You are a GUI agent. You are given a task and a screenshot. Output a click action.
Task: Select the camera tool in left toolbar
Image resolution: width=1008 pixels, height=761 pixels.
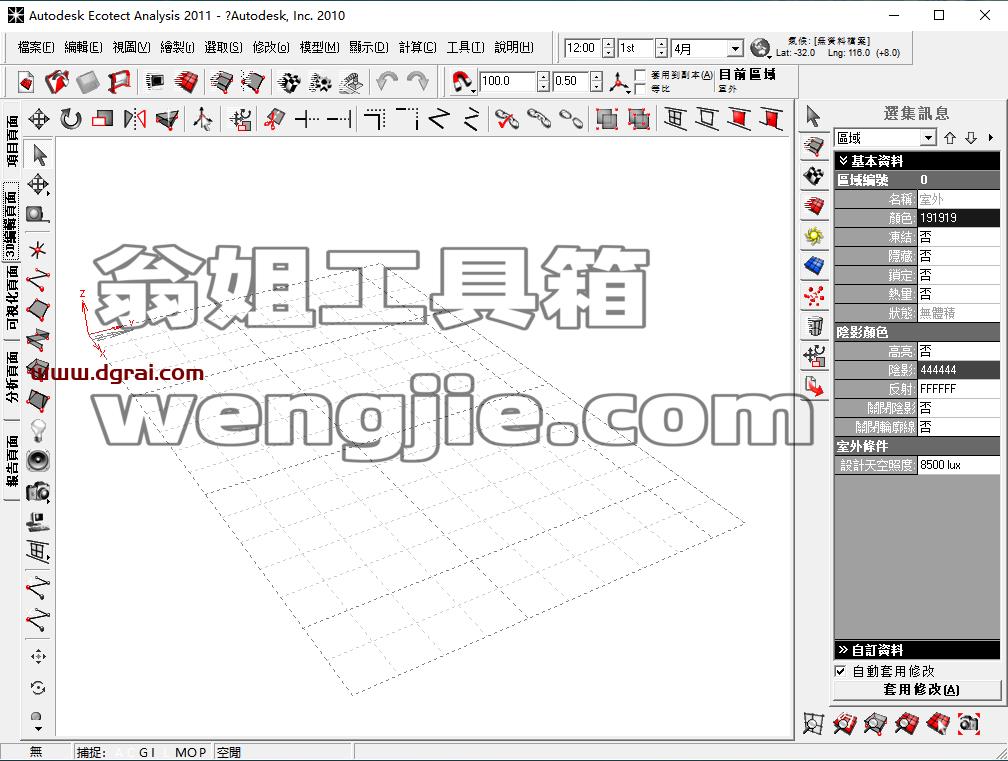[x=38, y=492]
